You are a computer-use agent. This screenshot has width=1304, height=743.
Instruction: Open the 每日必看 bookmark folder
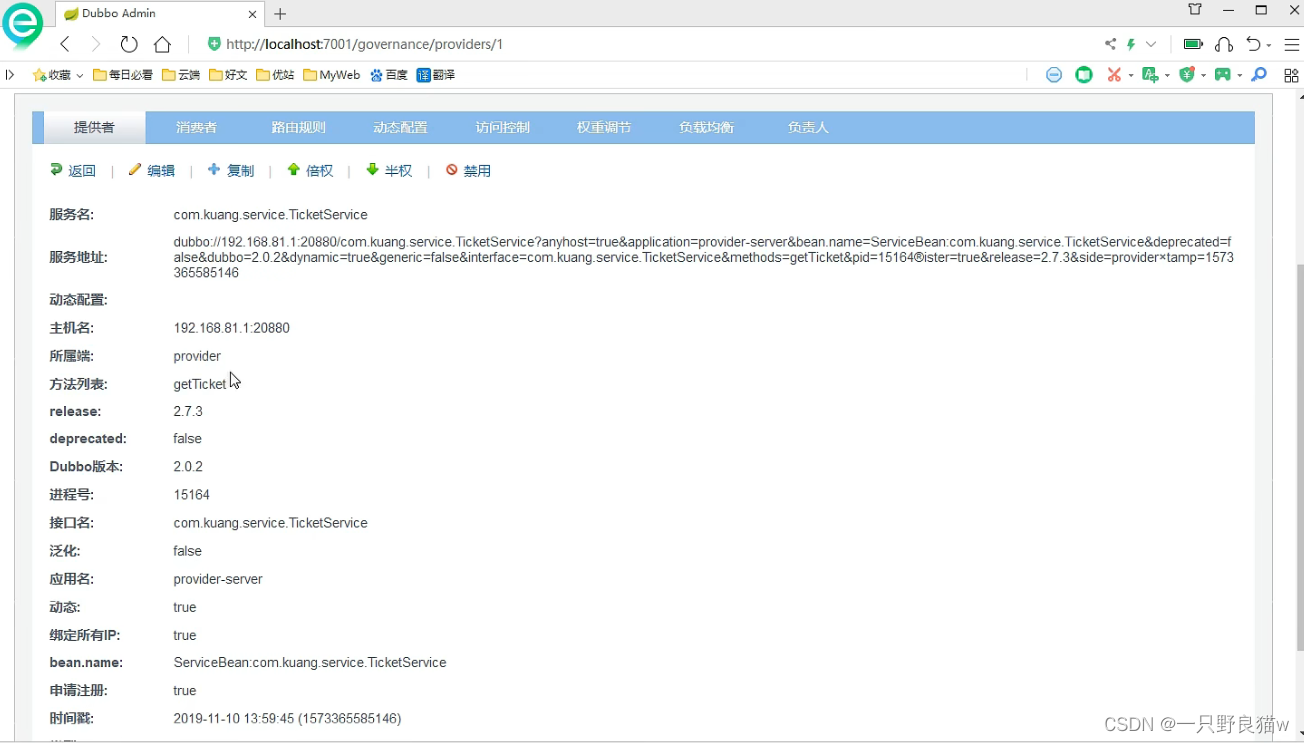click(123, 75)
